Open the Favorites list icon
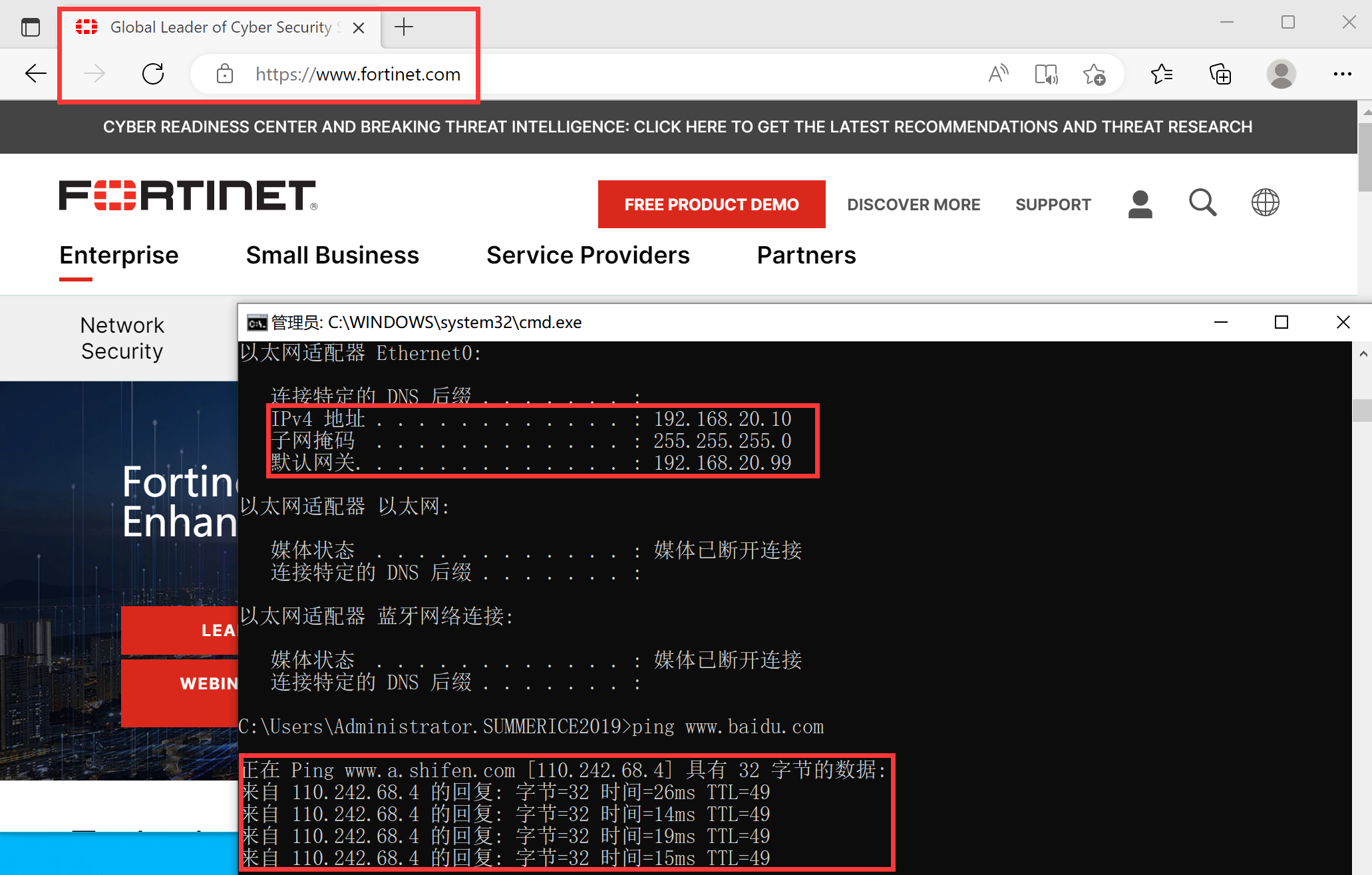This screenshot has height=875, width=1372. pyautogui.click(x=1162, y=74)
